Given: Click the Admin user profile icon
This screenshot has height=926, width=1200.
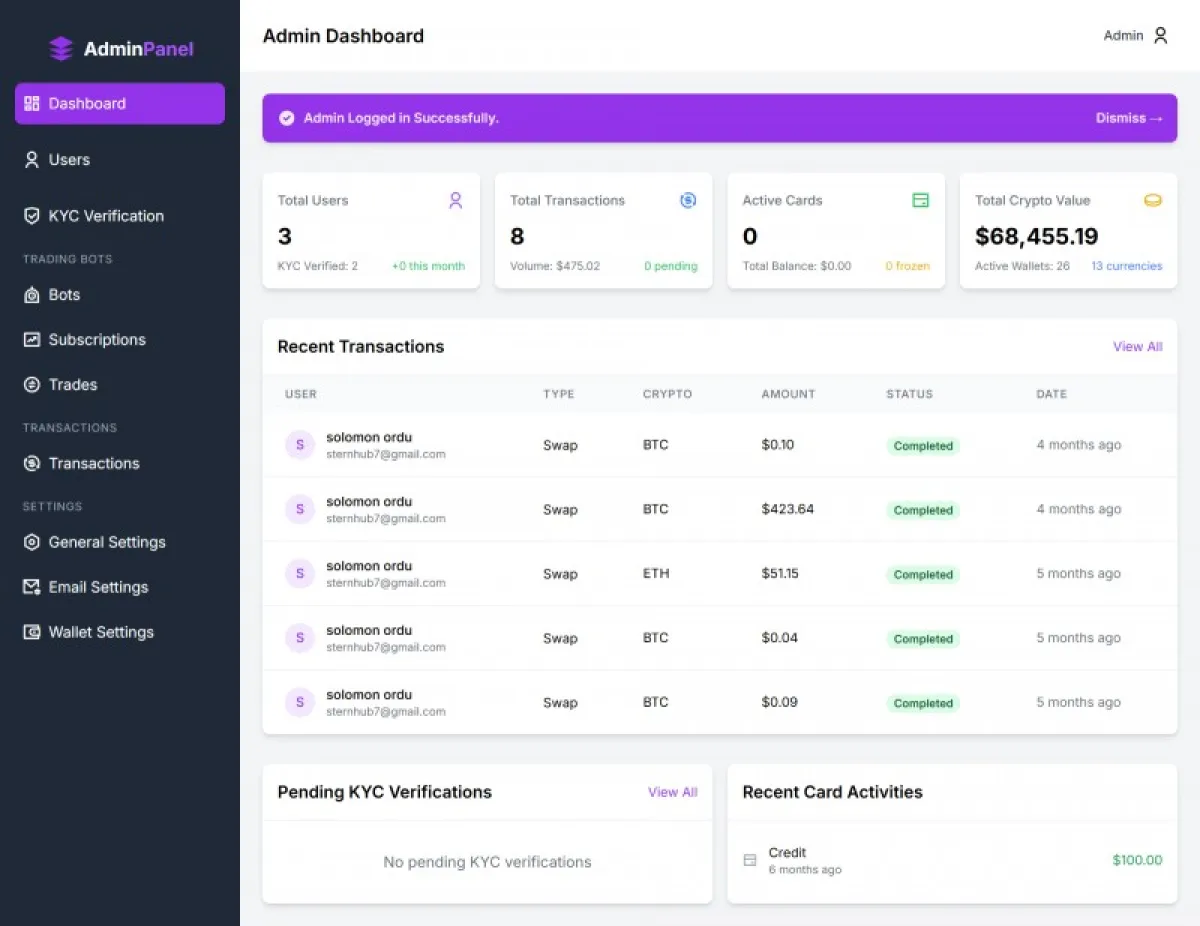Looking at the screenshot, I should click(x=1160, y=35).
